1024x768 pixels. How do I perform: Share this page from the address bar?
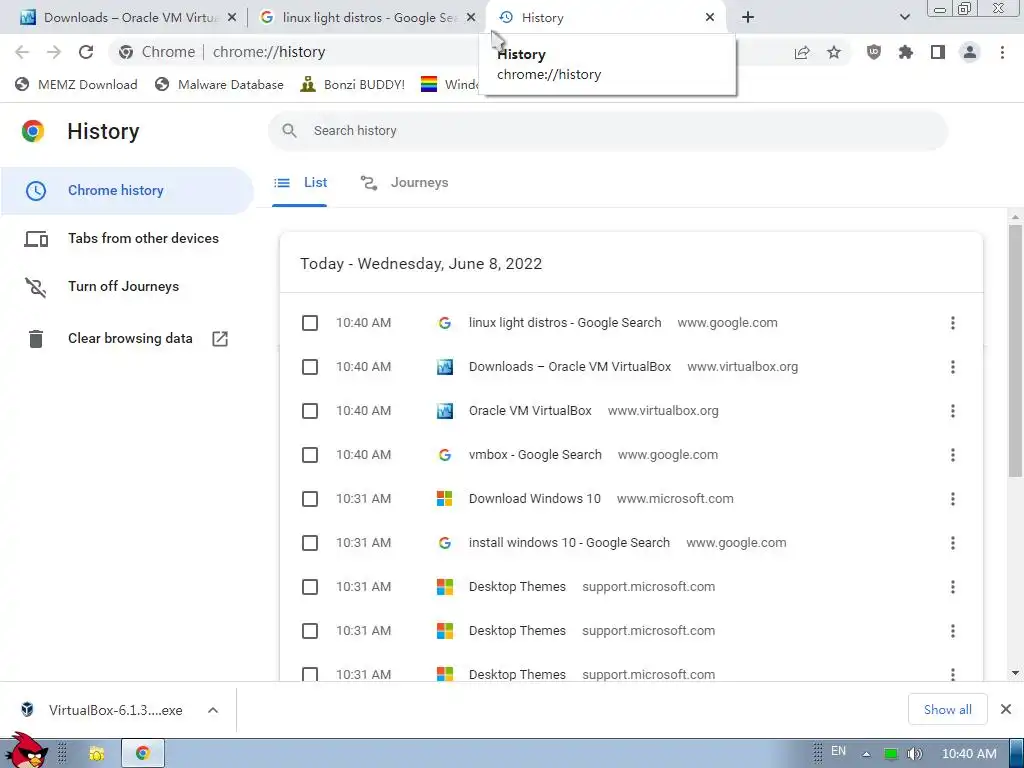pyautogui.click(x=802, y=52)
